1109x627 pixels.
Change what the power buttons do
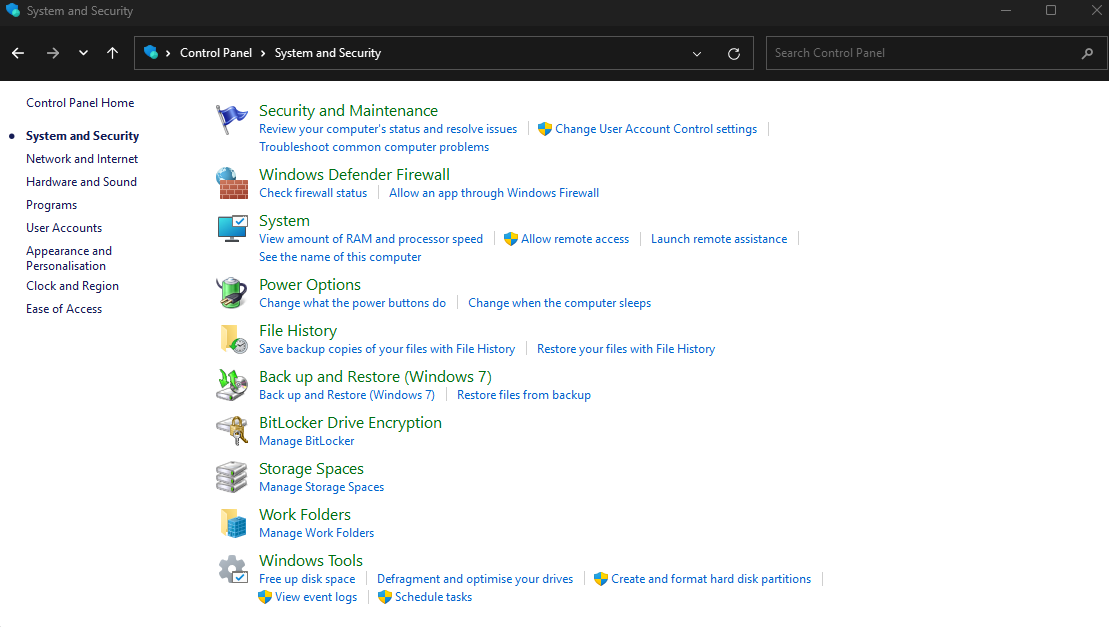point(352,303)
